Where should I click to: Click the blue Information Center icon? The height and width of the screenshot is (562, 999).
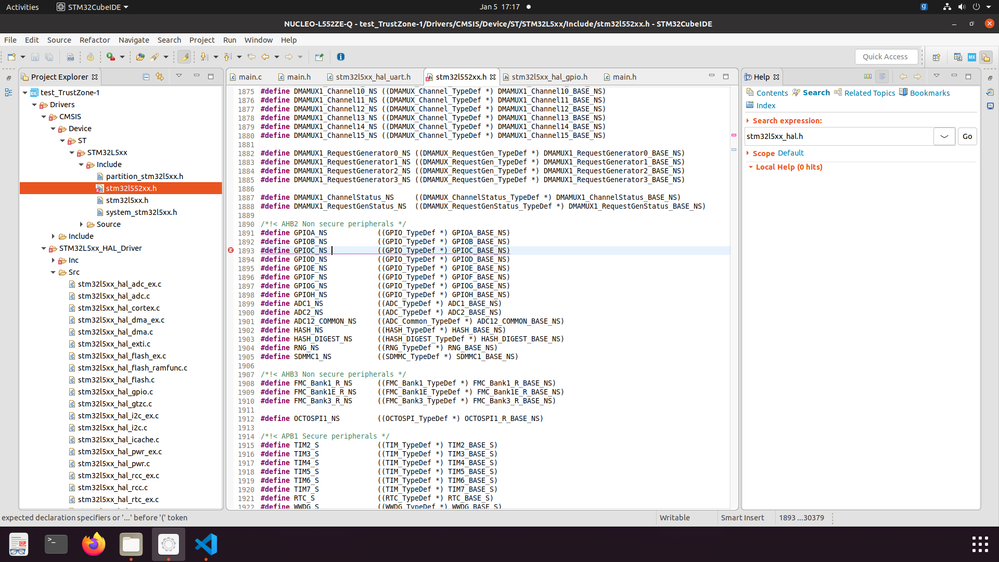[x=341, y=57]
